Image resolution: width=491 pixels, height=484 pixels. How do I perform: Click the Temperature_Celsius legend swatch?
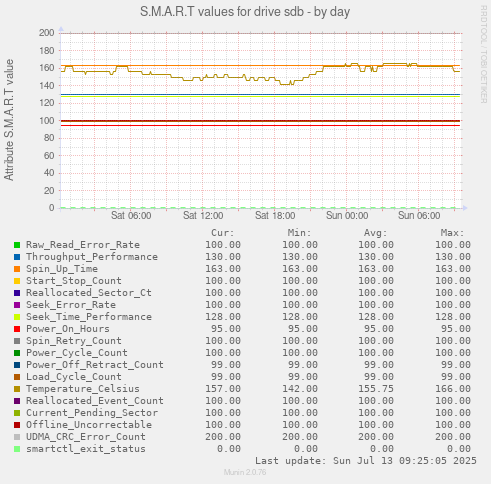[17, 389]
